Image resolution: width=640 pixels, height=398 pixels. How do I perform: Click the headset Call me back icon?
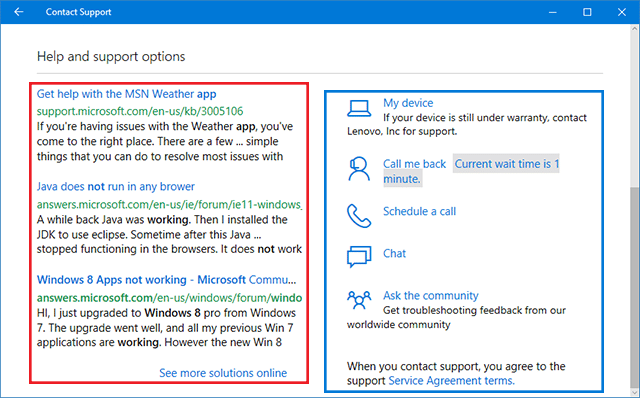coord(359,169)
